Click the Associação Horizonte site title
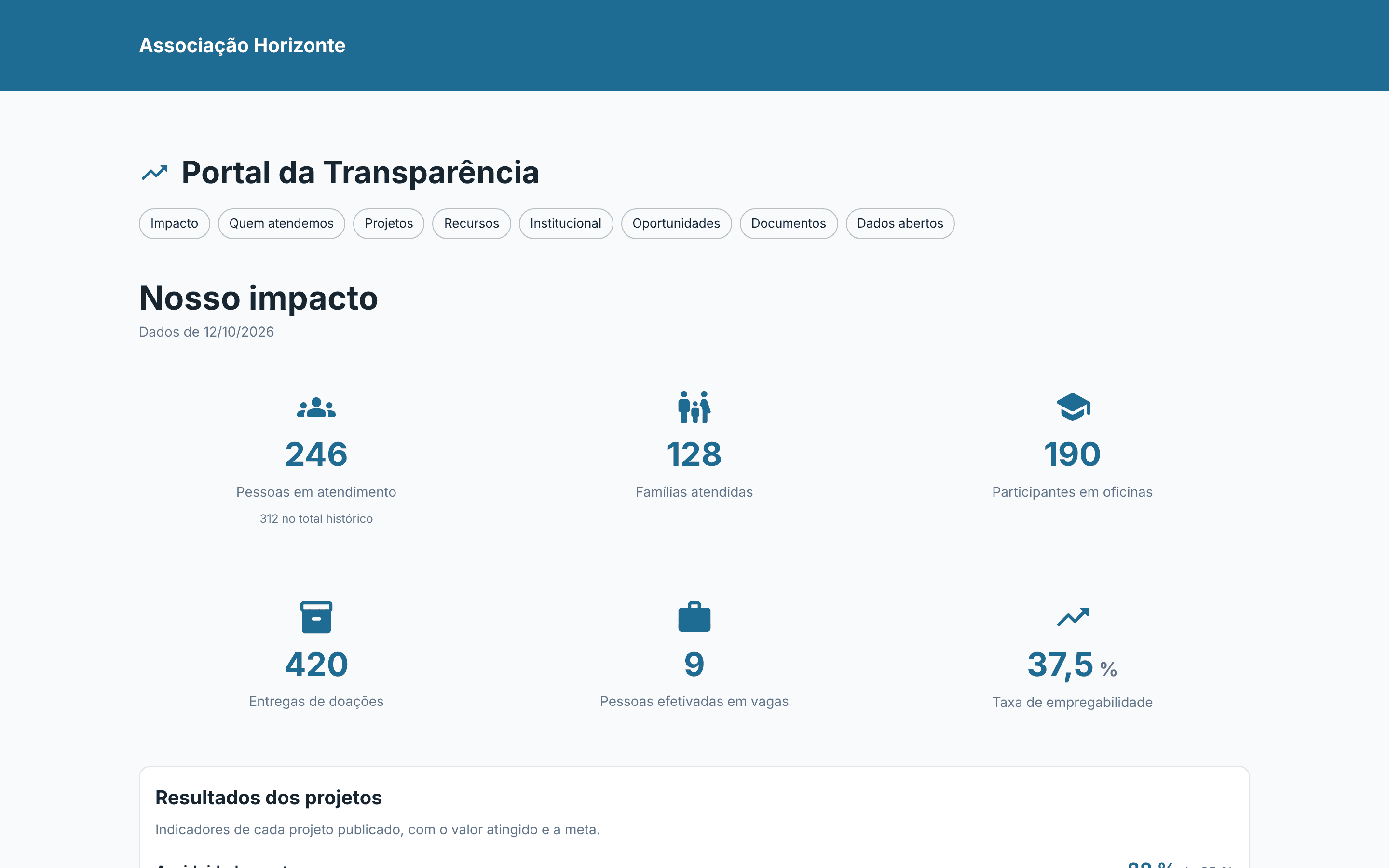This screenshot has height=868, width=1389. [x=242, y=45]
